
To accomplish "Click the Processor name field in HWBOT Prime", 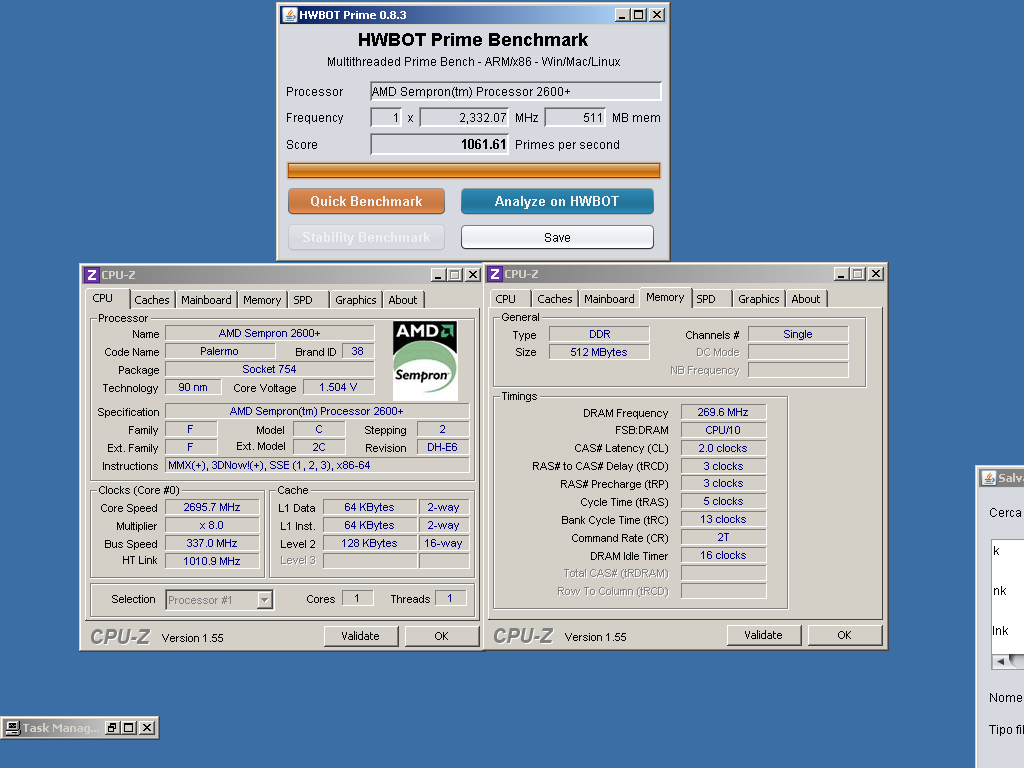I will (515, 91).
